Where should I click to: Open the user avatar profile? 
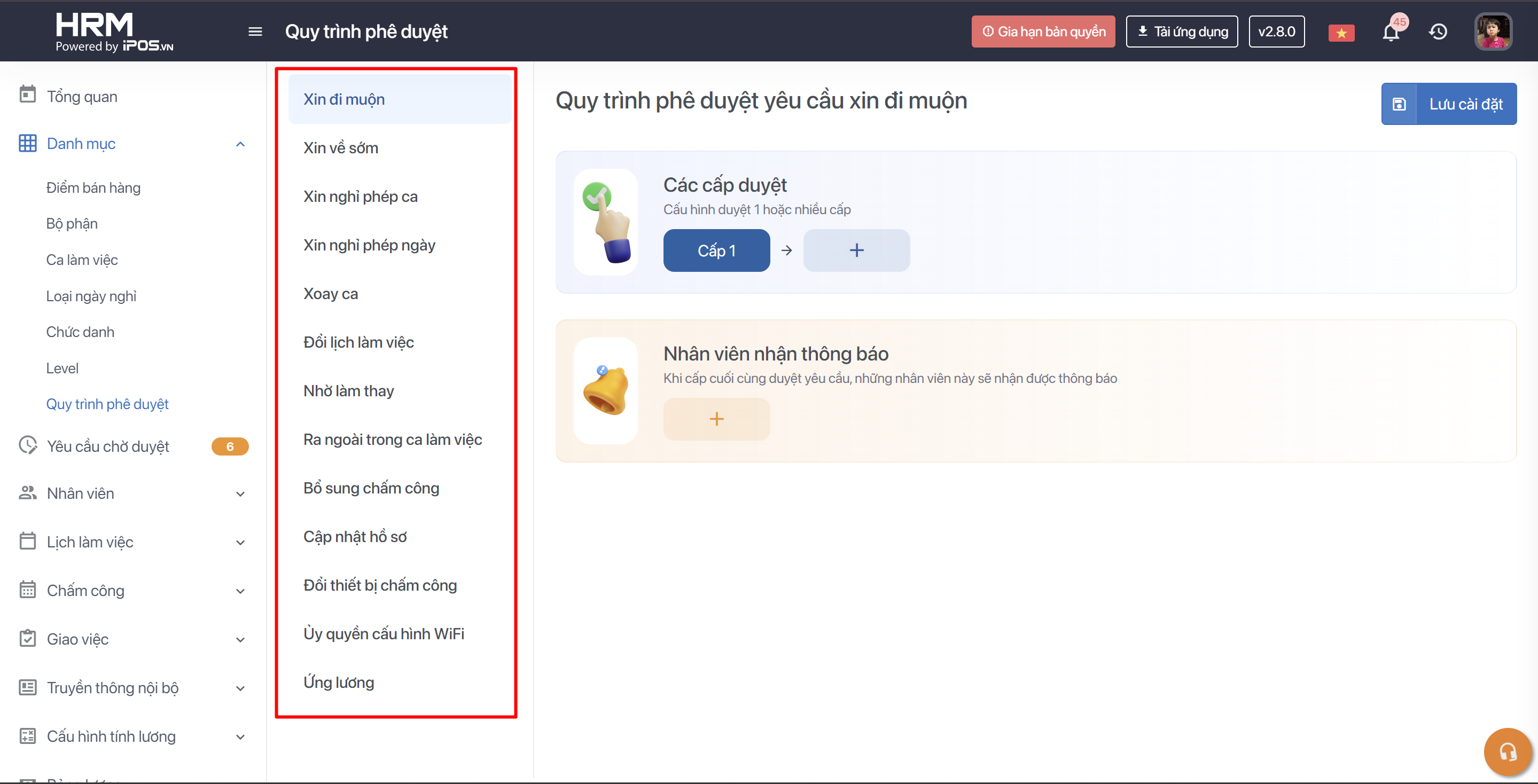(1493, 32)
